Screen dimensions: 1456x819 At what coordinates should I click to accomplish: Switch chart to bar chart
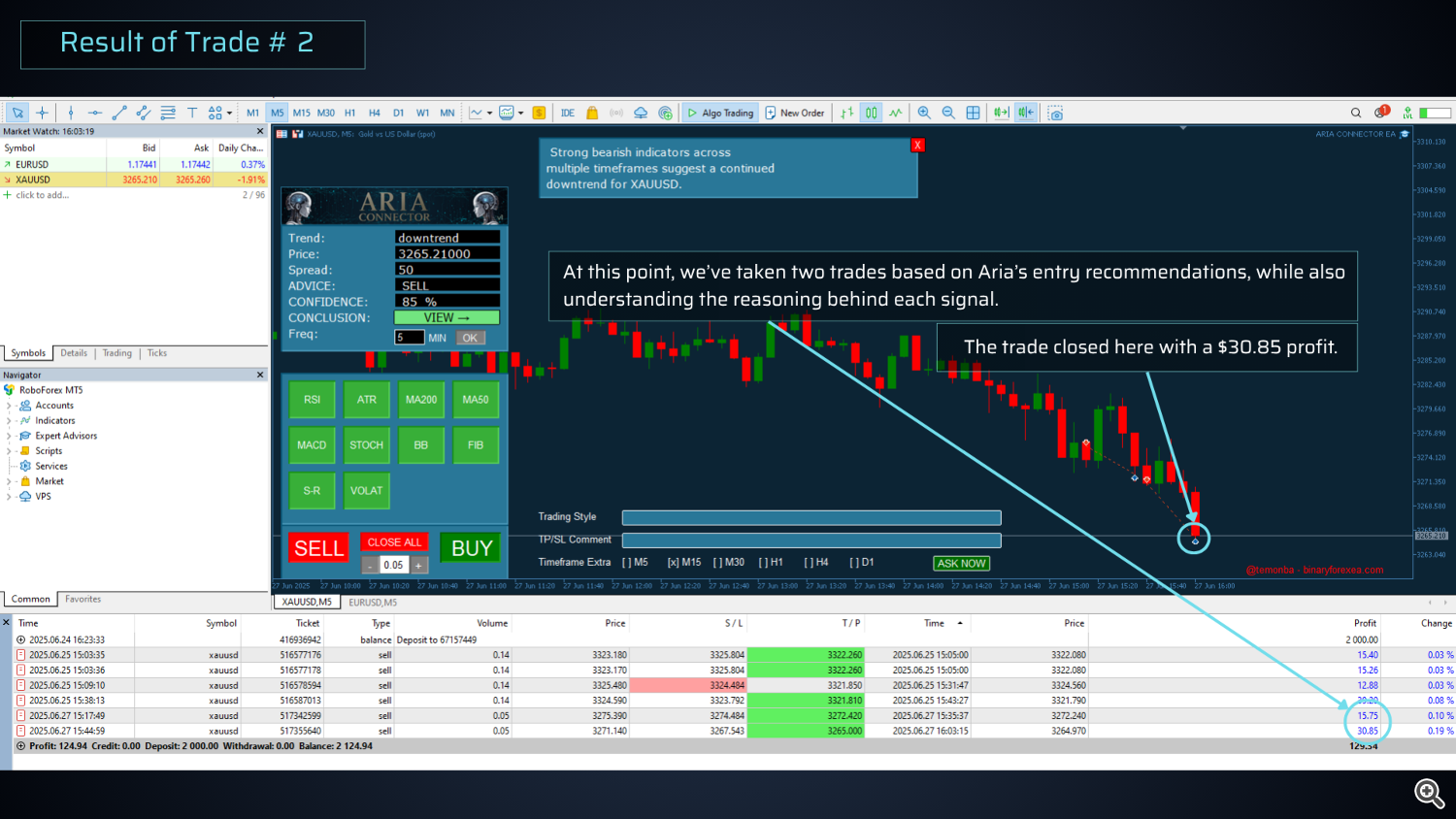[847, 113]
